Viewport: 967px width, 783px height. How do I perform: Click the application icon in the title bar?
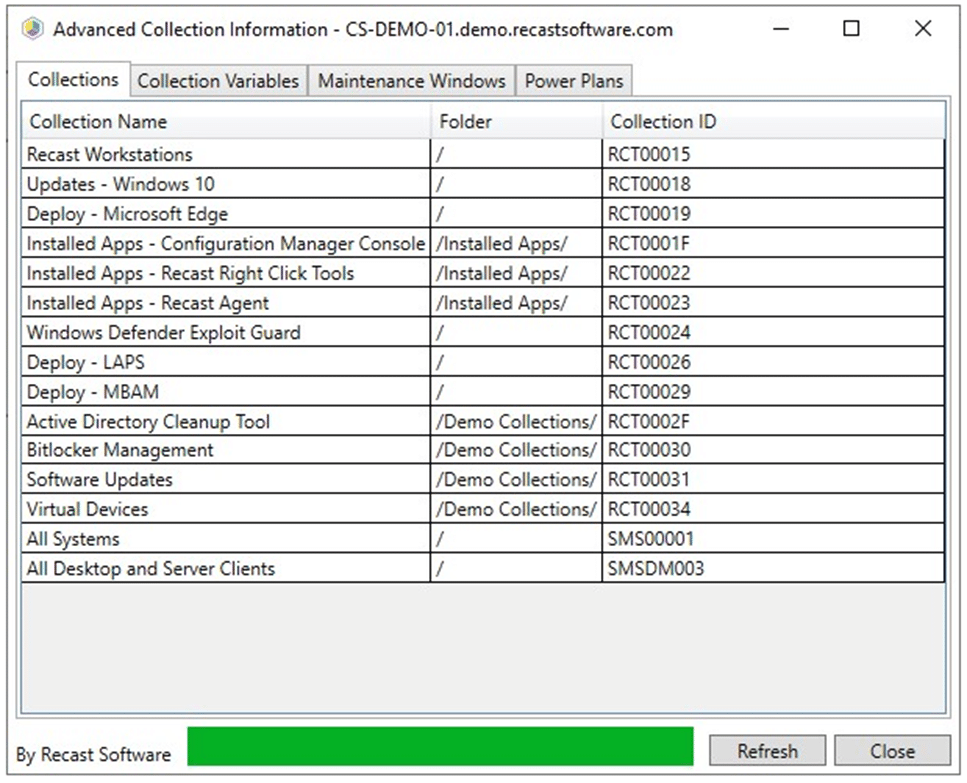(x=31, y=29)
